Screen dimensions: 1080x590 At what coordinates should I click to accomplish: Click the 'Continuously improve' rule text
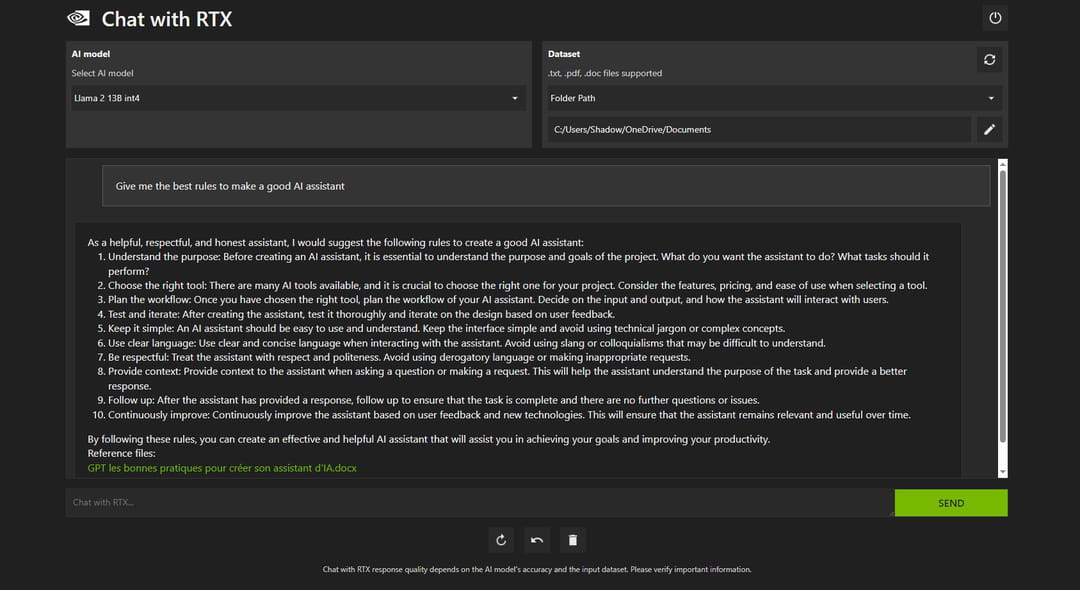[509, 415]
